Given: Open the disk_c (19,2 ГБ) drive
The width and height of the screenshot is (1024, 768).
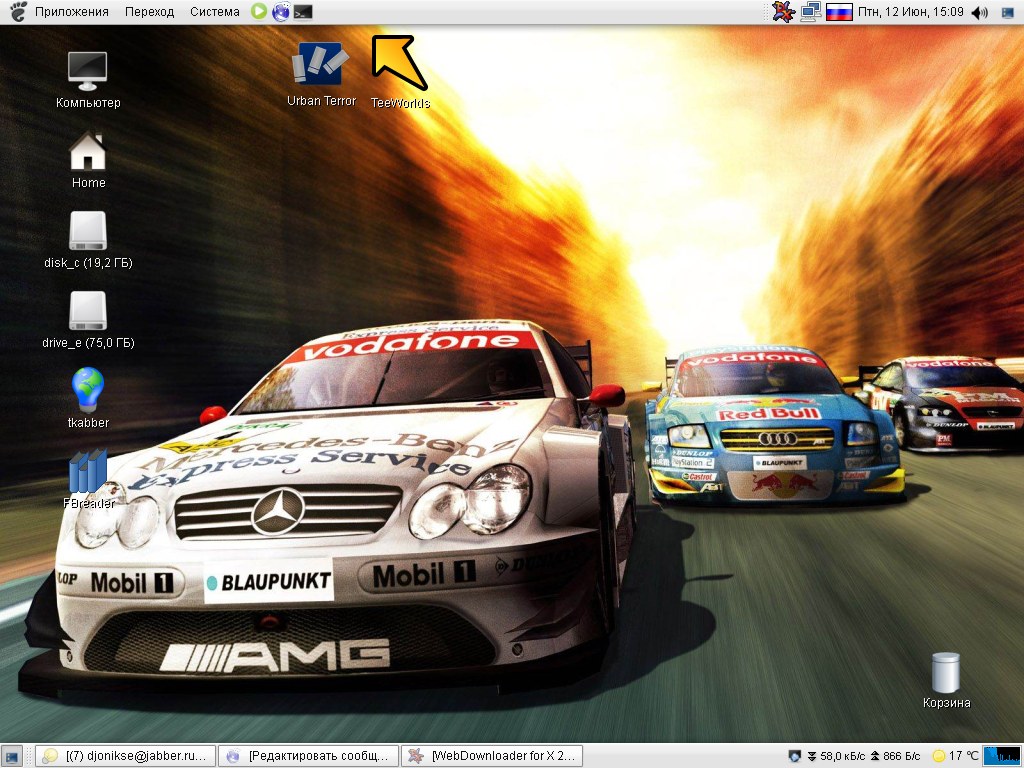Looking at the screenshot, I should pos(88,231).
